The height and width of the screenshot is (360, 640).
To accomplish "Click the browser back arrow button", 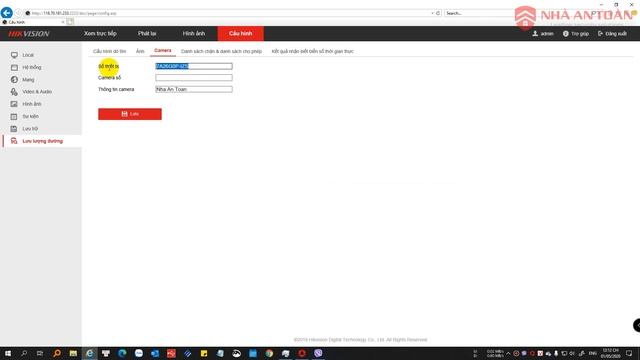I will pyautogui.click(x=7, y=13).
